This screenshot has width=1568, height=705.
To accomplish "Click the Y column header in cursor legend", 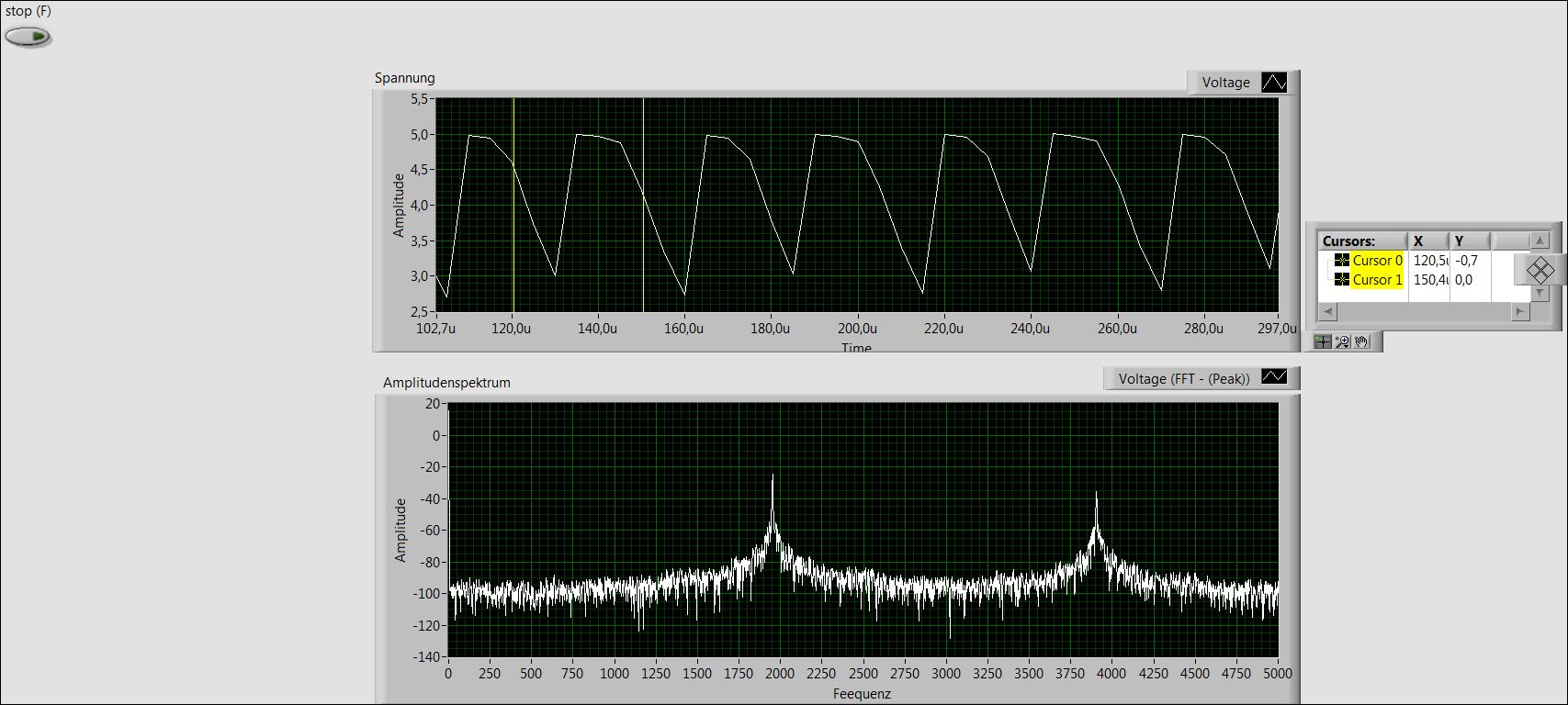I will click(1469, 241).
